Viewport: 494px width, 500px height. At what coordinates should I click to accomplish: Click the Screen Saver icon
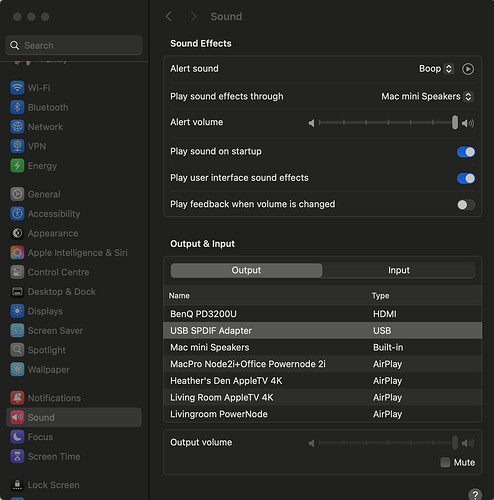tap(17, 330)
